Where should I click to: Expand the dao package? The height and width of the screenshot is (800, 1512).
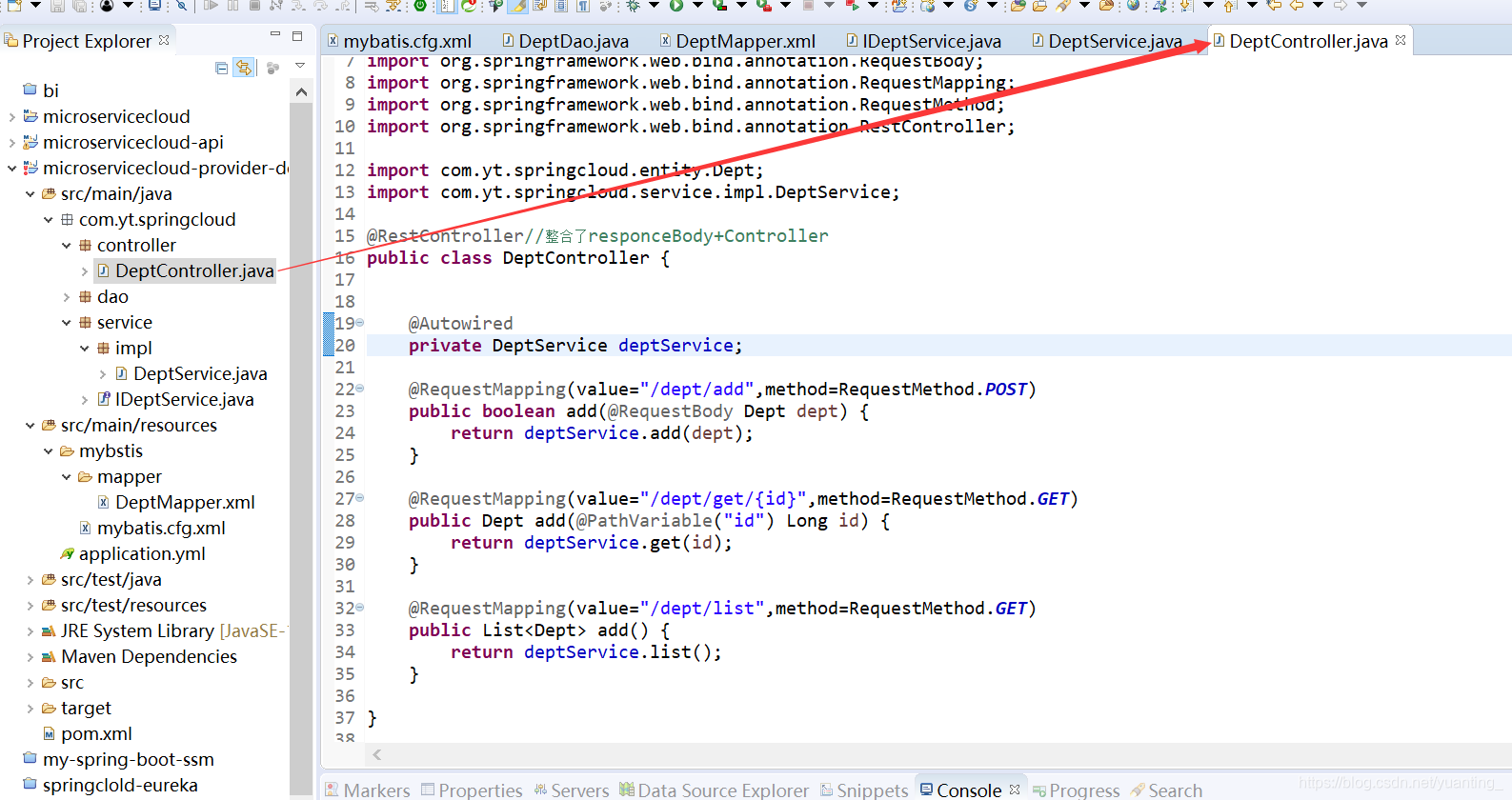point(66,297)
